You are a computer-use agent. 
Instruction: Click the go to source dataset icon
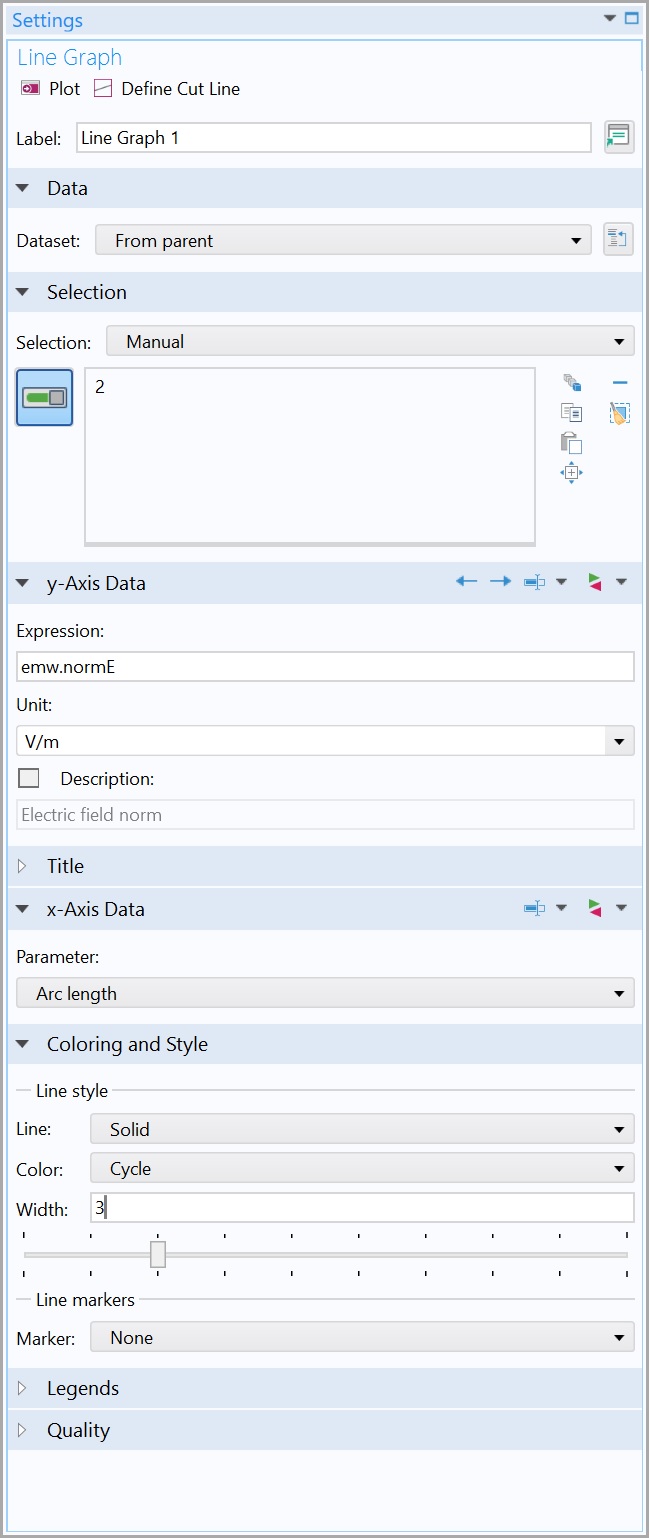(x=619, y=240)
